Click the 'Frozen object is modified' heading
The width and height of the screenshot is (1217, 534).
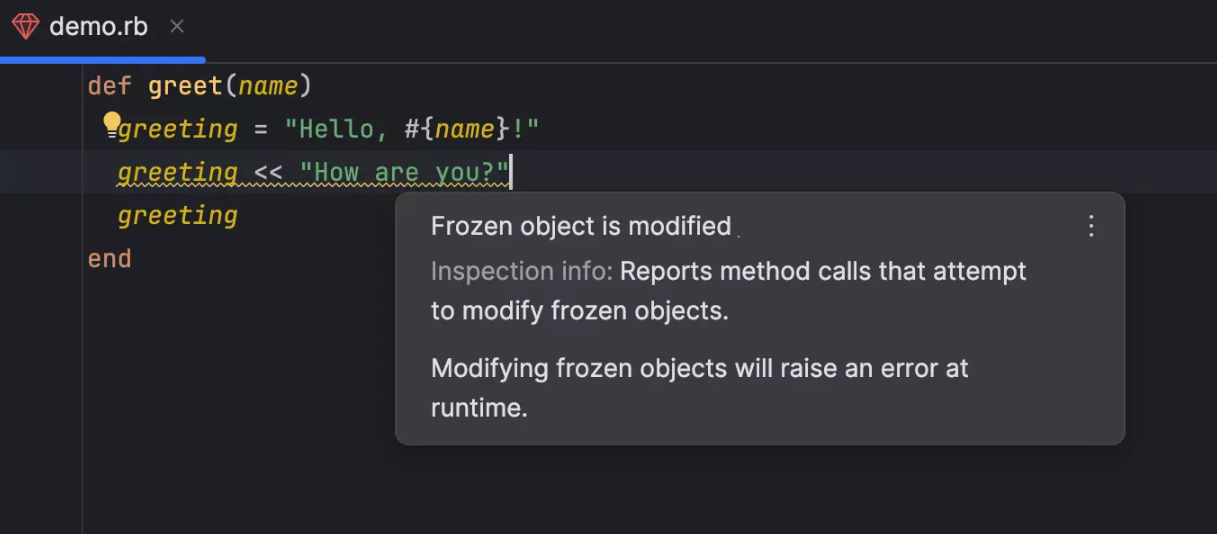(580, 226)
